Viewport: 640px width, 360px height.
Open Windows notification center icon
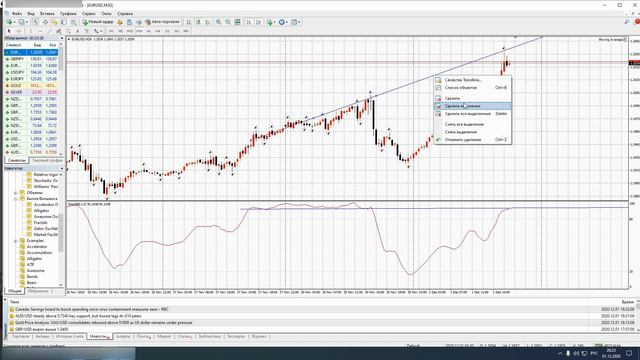(x=629, y=353)
